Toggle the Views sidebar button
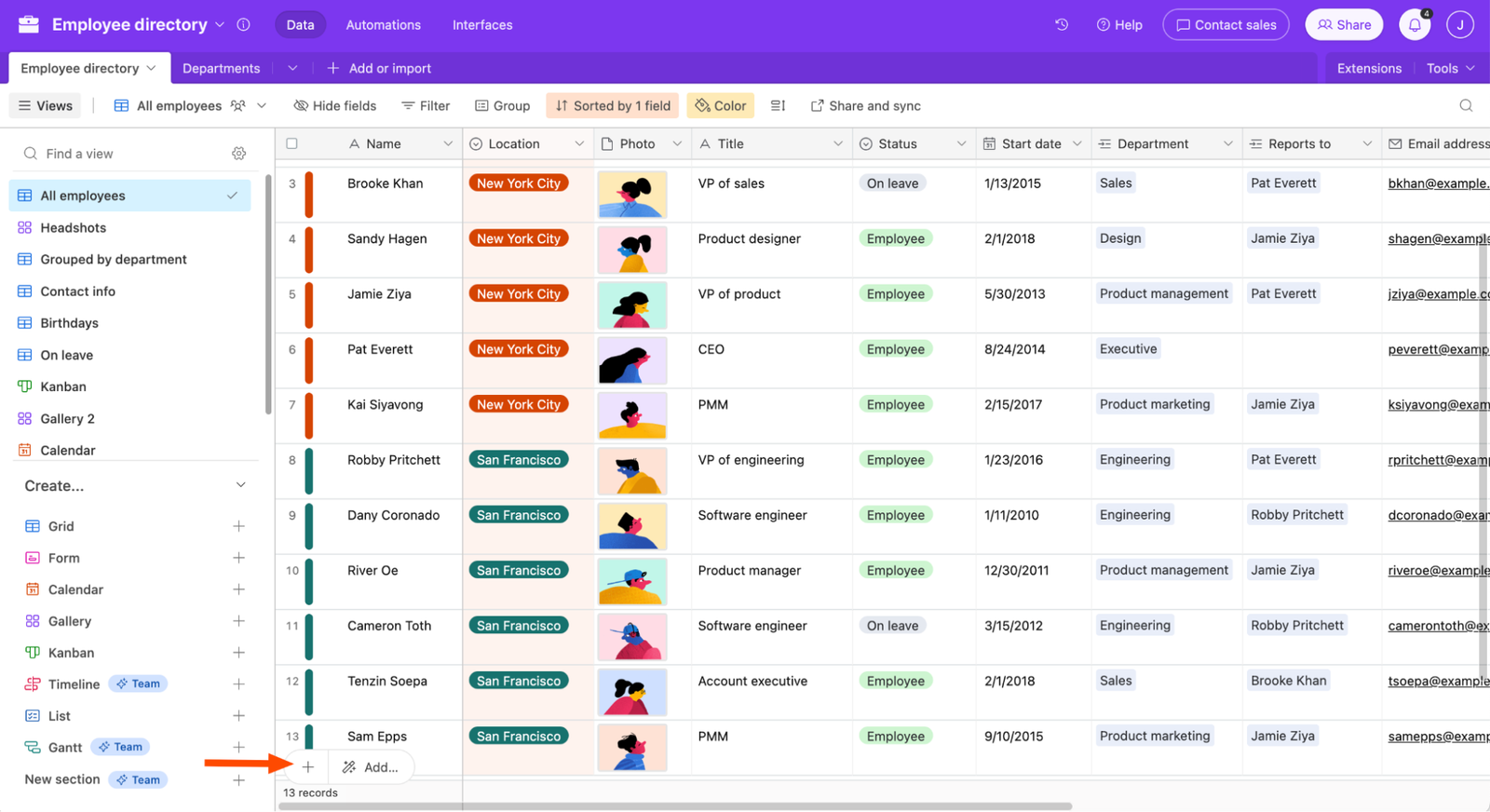Image resolution: width=1490 pixels, height=812 pixels. pos(46,106)
